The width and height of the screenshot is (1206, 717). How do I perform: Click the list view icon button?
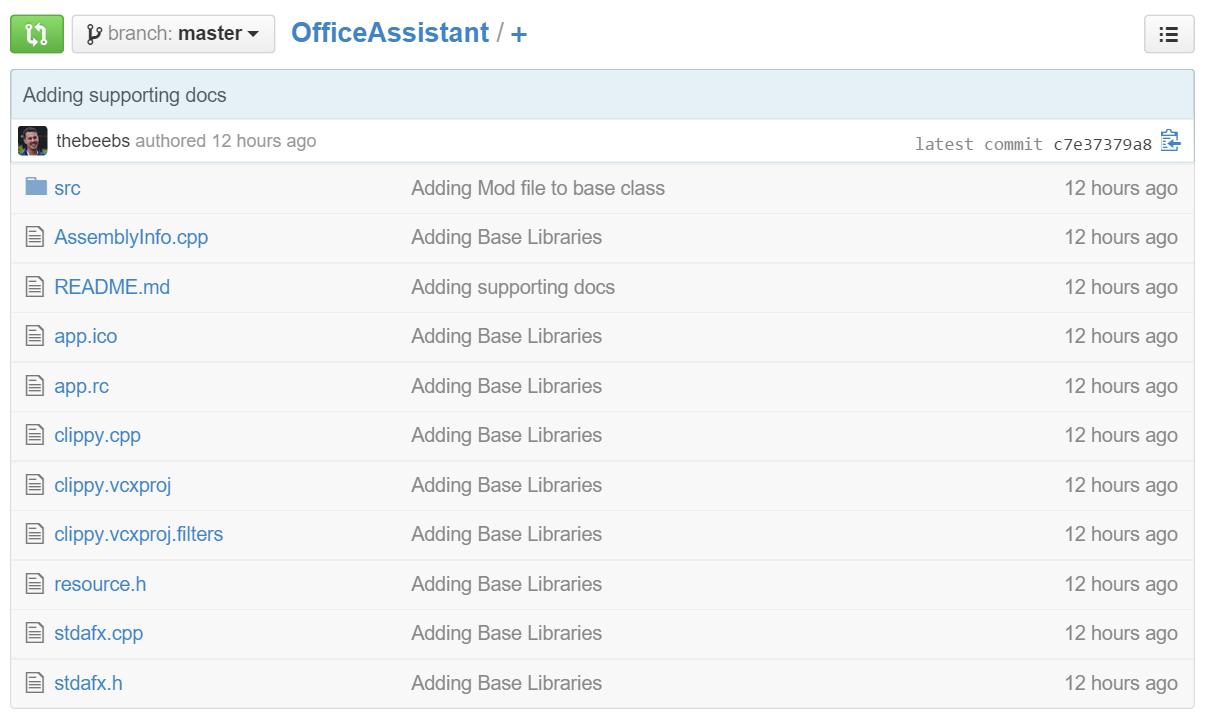(1168, 35)
